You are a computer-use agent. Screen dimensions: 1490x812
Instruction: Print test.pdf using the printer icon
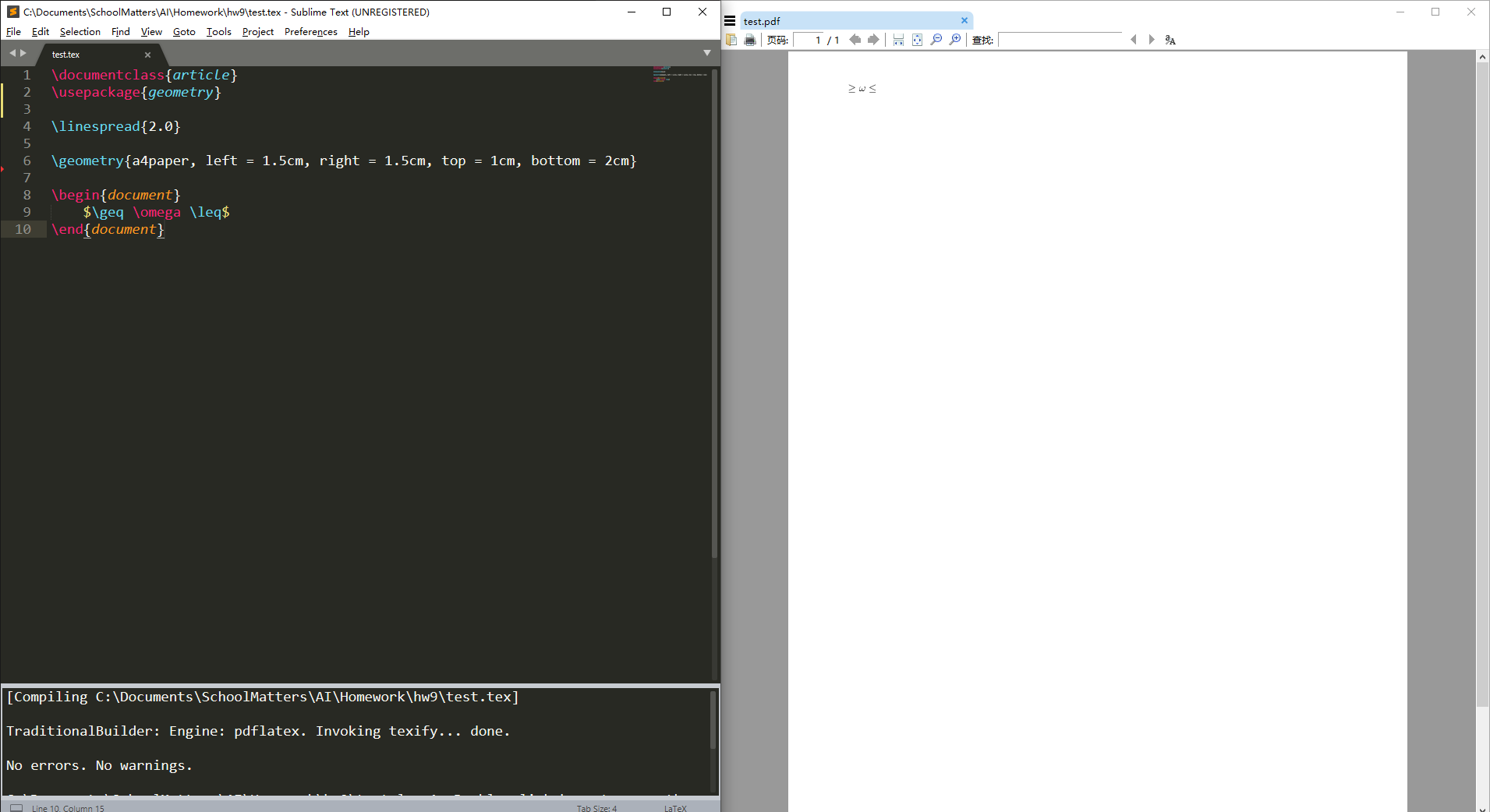[x=749, y=40]
